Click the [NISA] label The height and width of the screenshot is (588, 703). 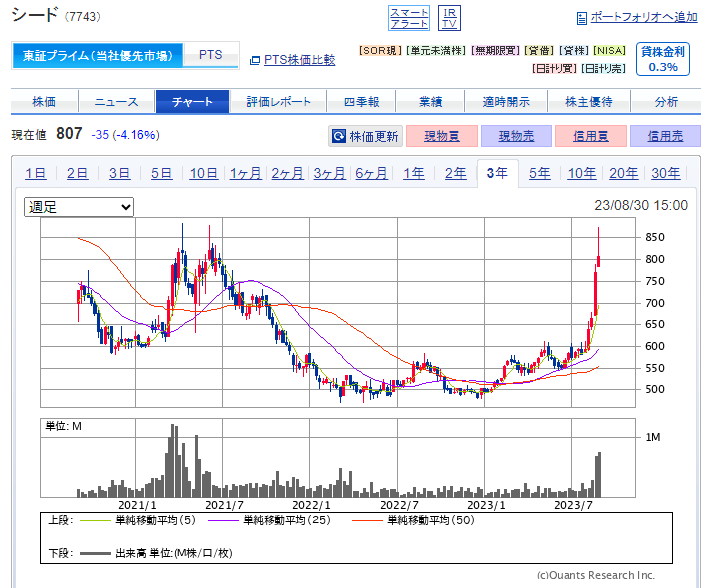(x=609, y=51)
